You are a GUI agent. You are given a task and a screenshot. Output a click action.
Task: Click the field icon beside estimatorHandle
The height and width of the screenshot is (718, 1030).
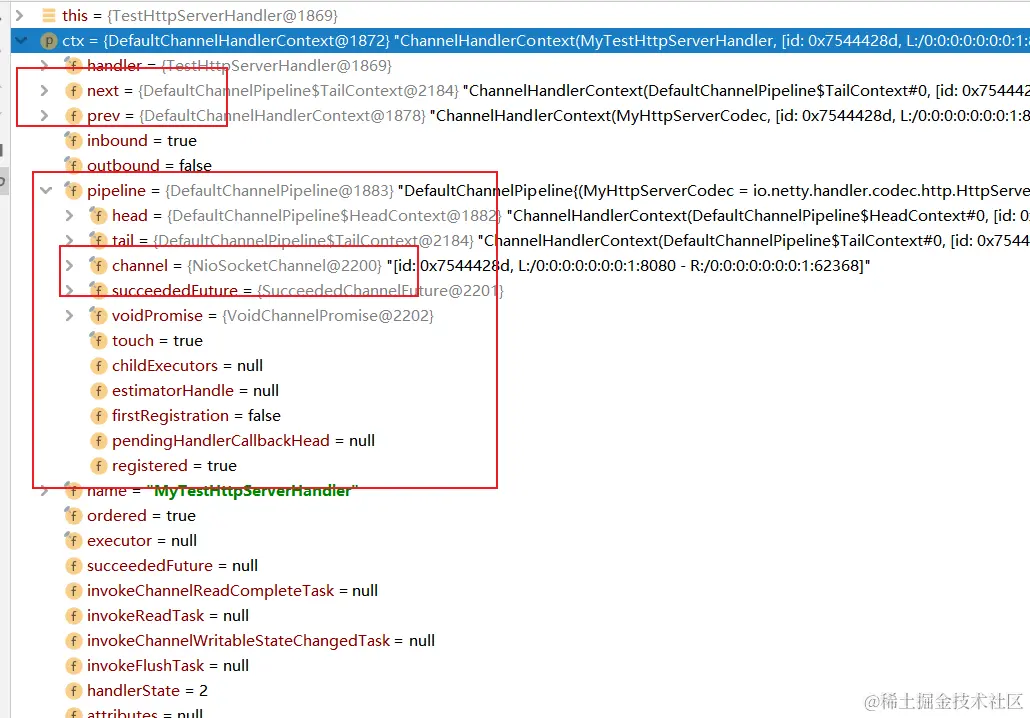99,391
